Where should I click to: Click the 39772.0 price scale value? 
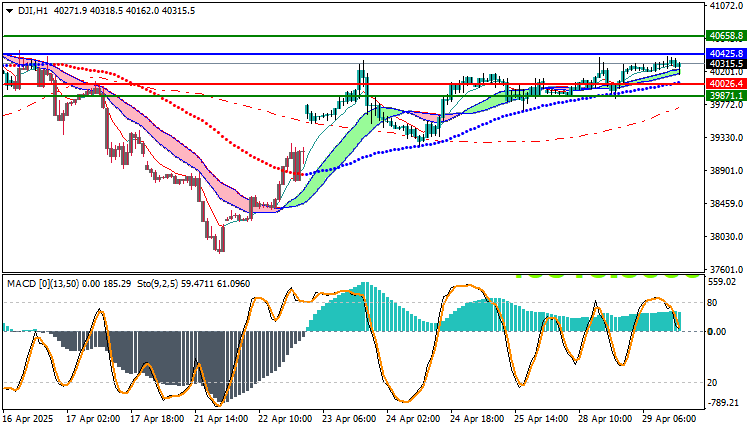tap(727, 105)
